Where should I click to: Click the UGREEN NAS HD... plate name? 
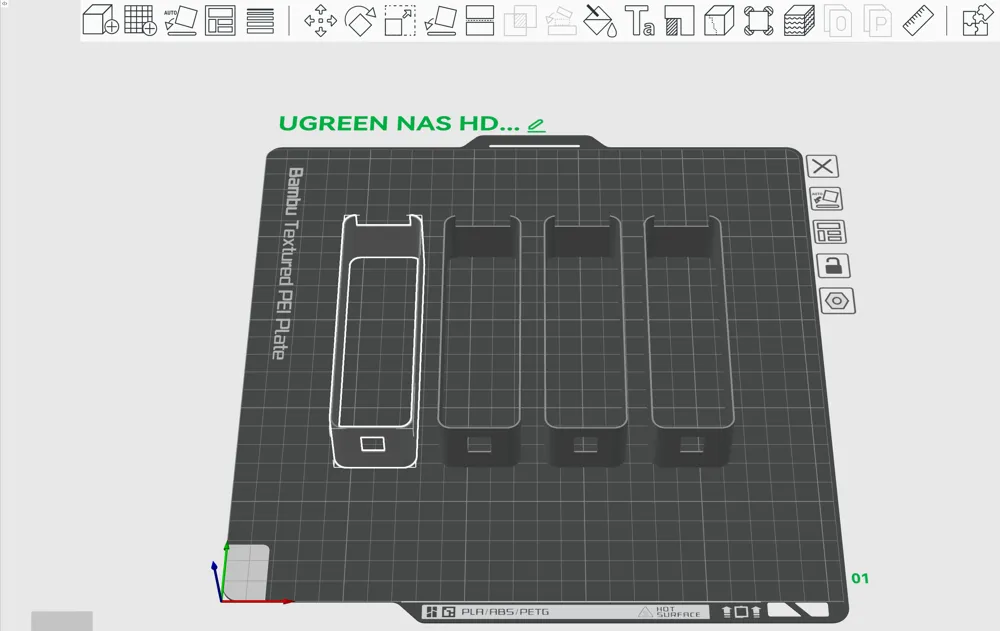(399, 124)
